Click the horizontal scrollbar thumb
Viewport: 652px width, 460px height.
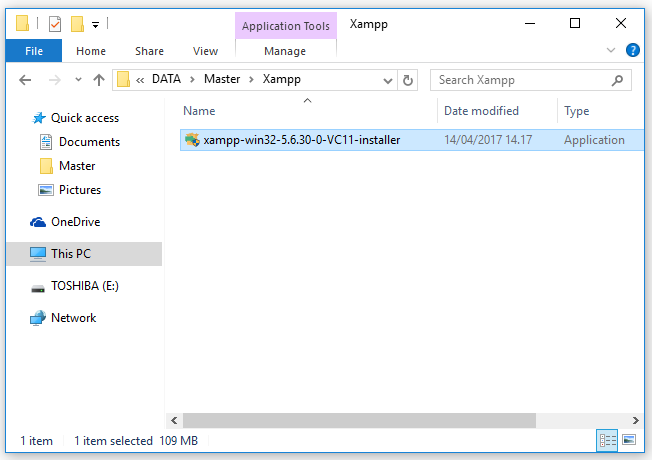coord(359,420)
